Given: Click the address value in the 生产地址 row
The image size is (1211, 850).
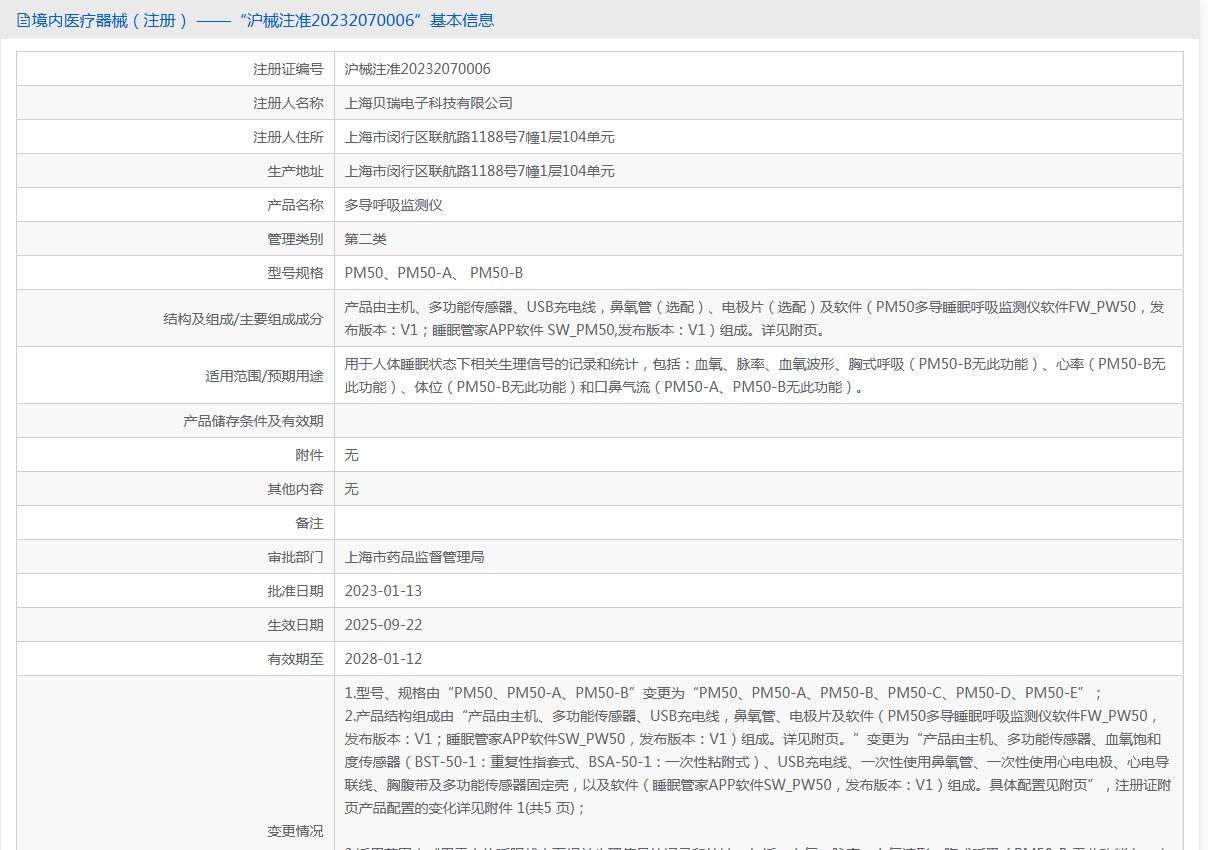Looking at the screenshot, I should coord(480,171).
